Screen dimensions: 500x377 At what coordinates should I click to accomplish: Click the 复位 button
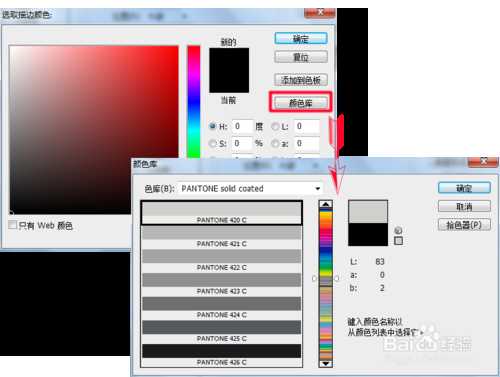point(301,57)
